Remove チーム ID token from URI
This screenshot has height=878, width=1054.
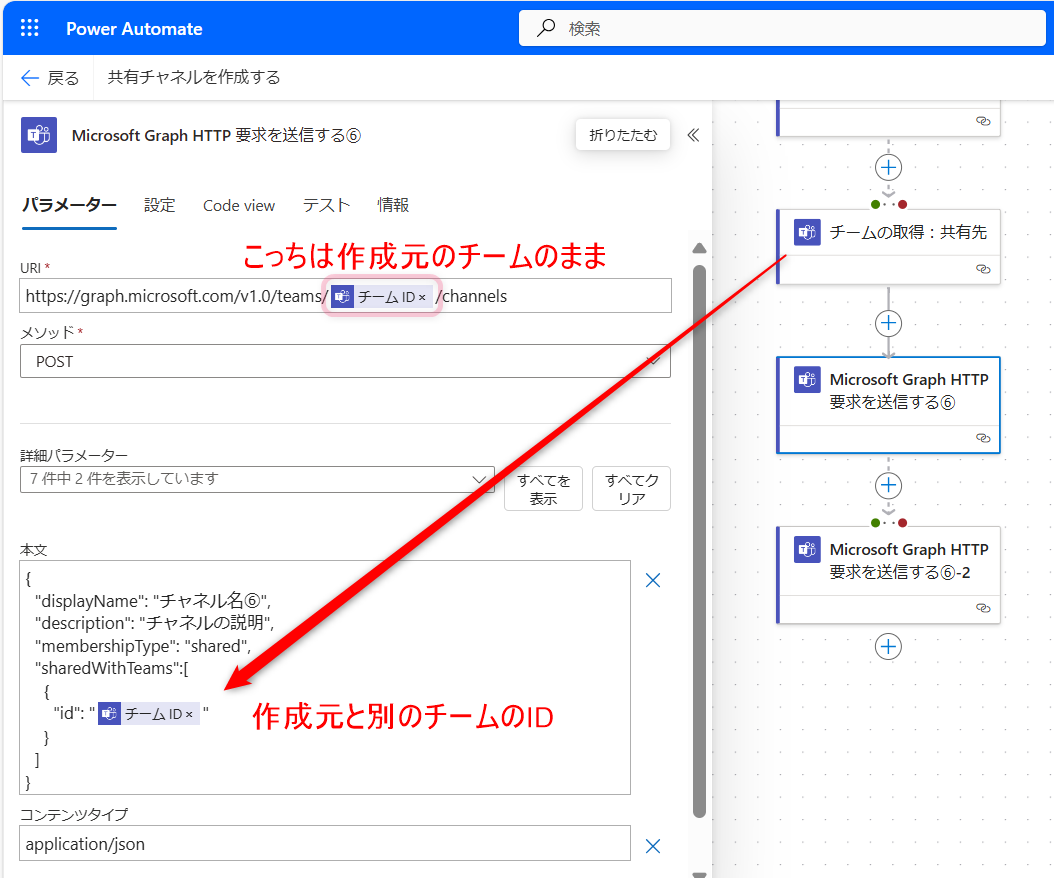[422, 297]
